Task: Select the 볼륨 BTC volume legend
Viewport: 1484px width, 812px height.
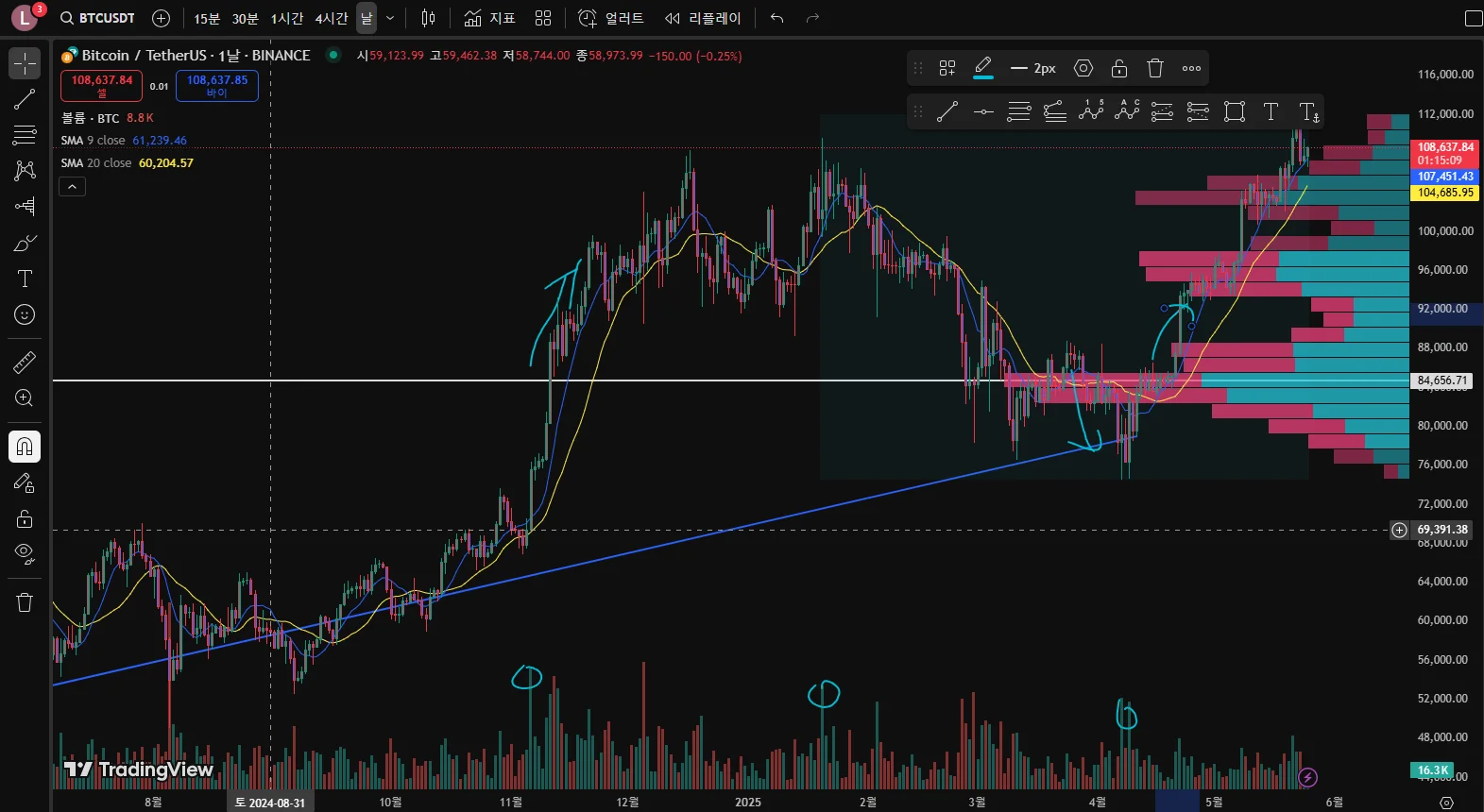Action: coord(107,118)
